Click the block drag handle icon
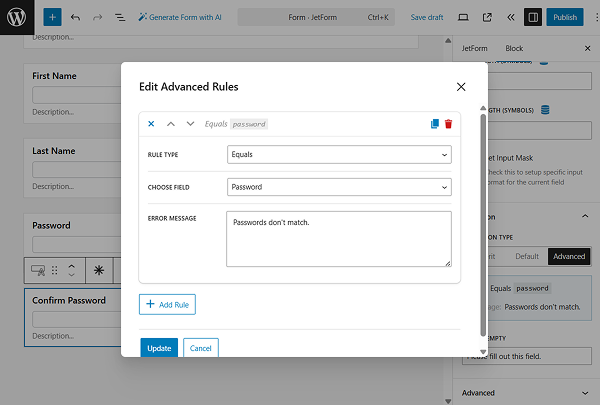Image resolution: width=600 pixels, height=405 pixels. pyautogui.click(x=55, y=271)
